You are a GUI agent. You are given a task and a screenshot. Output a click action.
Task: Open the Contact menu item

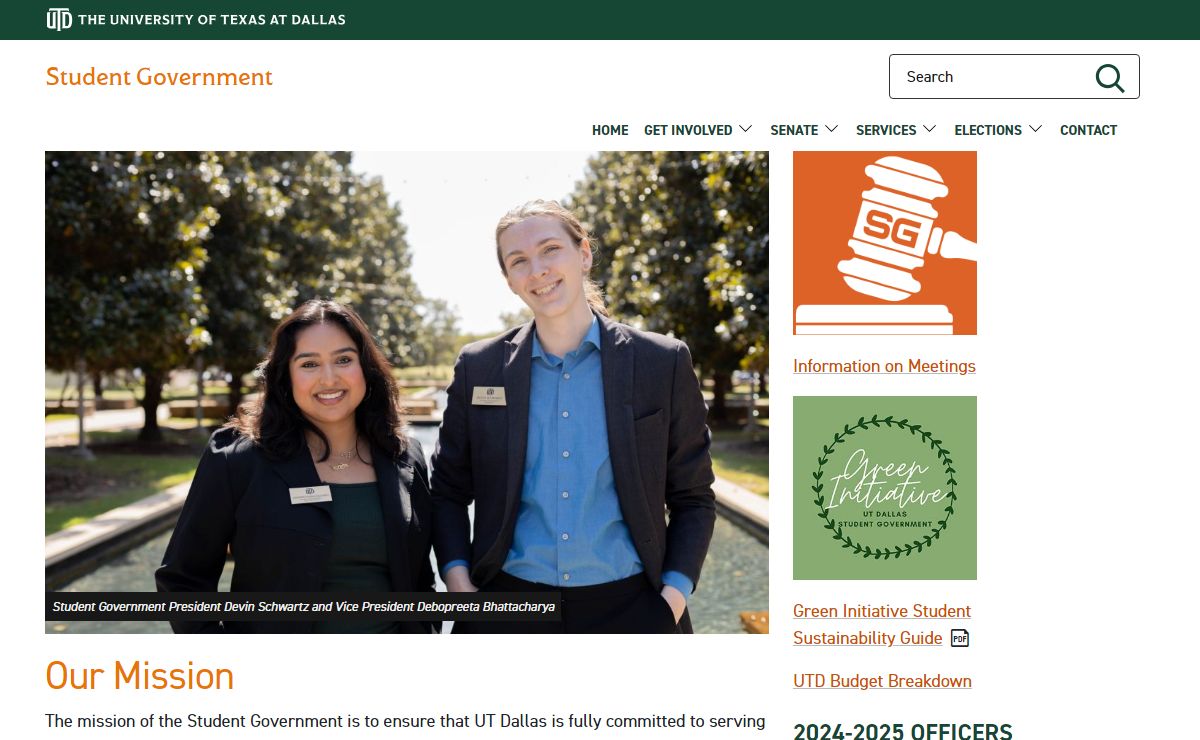pyautogui.click(x=1088, y=130)
